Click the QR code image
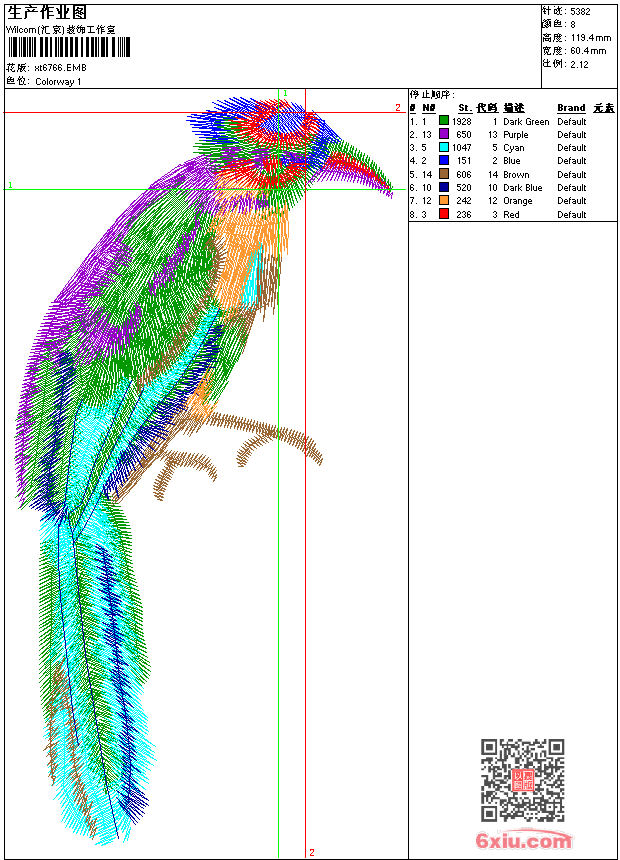Viewport: 620px width, 860px height. tap(523, 780)
